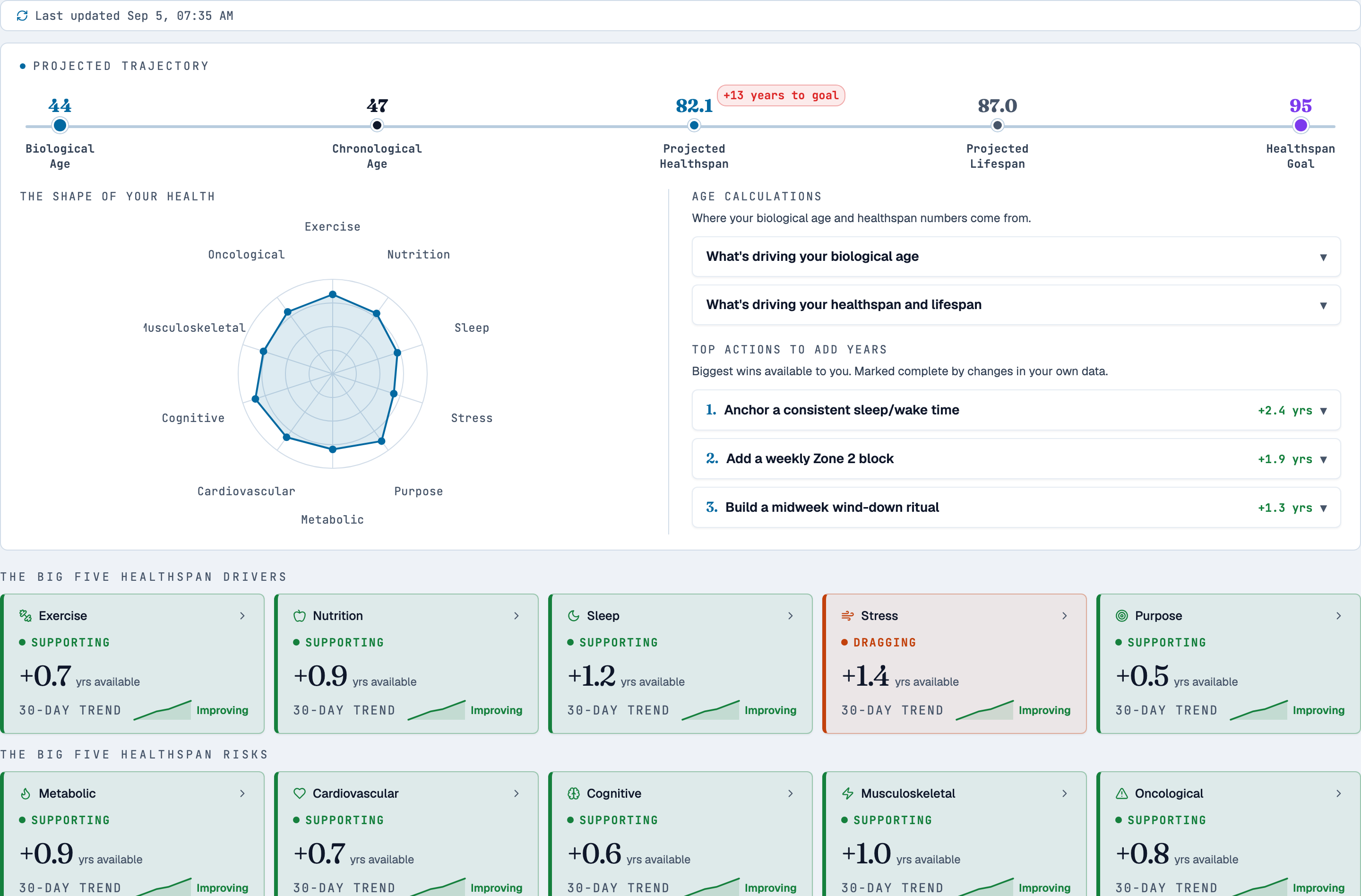Click the 87.0 projected lifespan value
1361x896 pixels.
(x=997, y=105)
